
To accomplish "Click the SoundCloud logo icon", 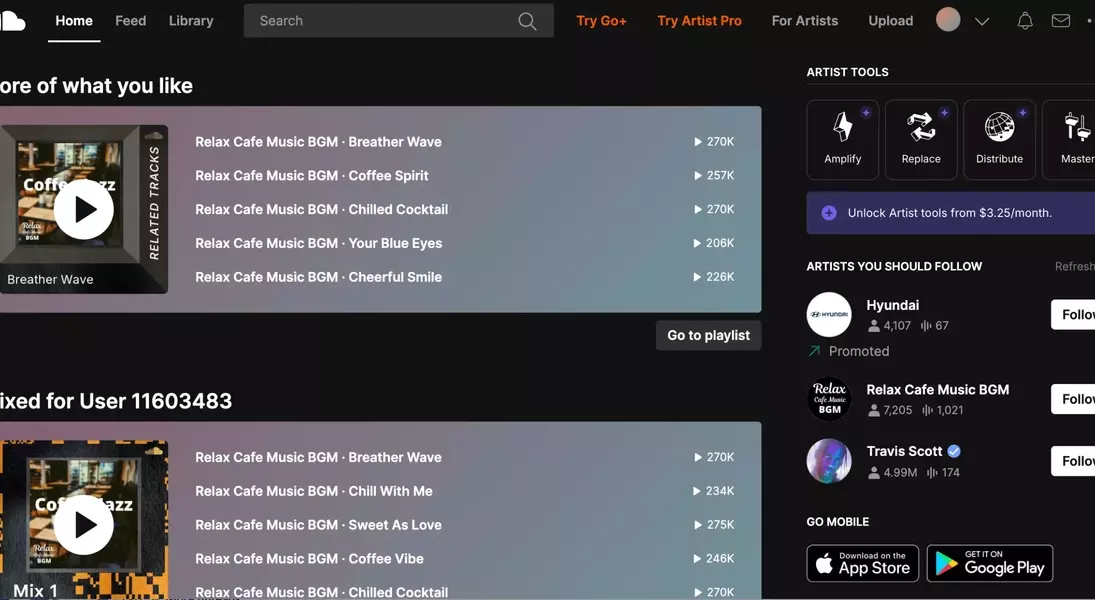I will click(x=12, y=20).
